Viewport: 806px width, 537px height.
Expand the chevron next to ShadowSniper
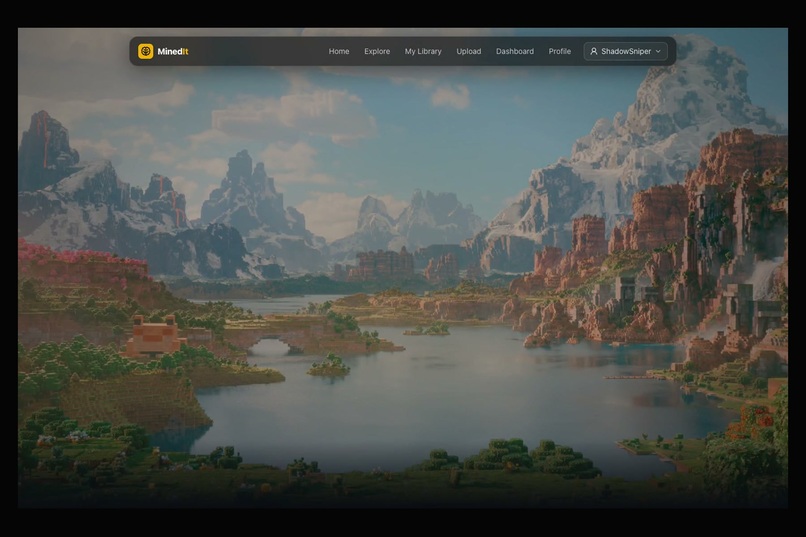658,51
